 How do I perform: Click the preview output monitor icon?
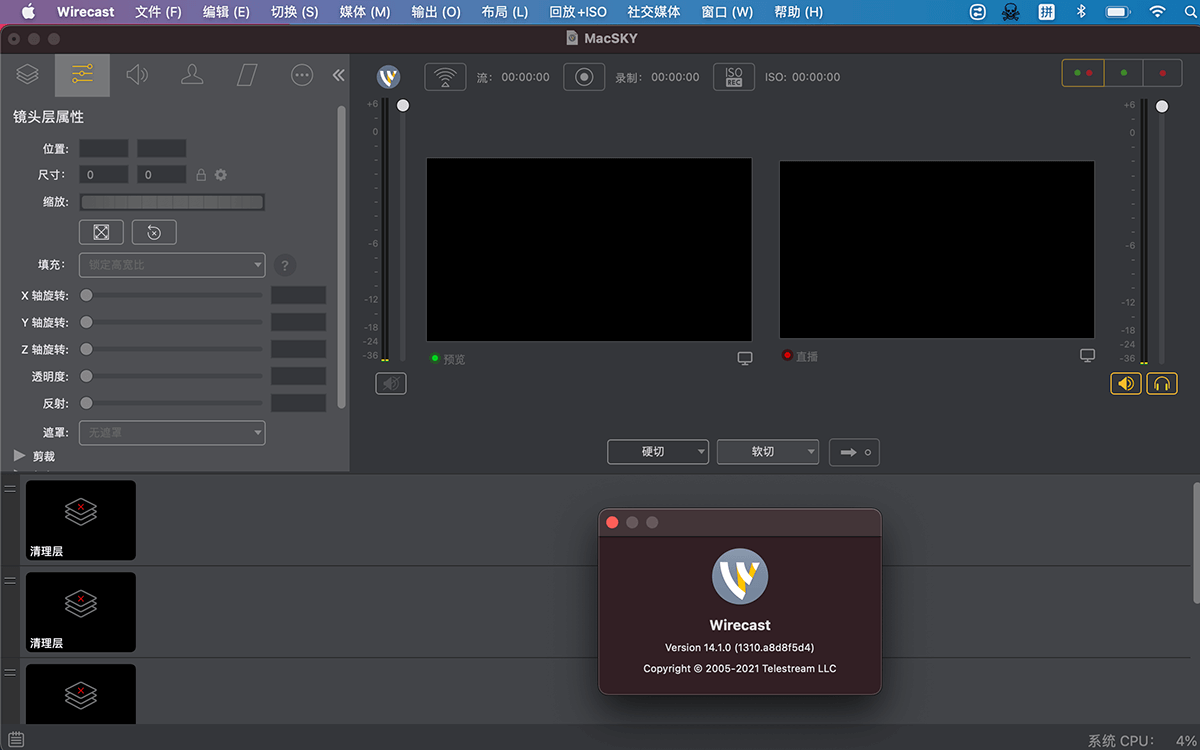pos(745,358)
